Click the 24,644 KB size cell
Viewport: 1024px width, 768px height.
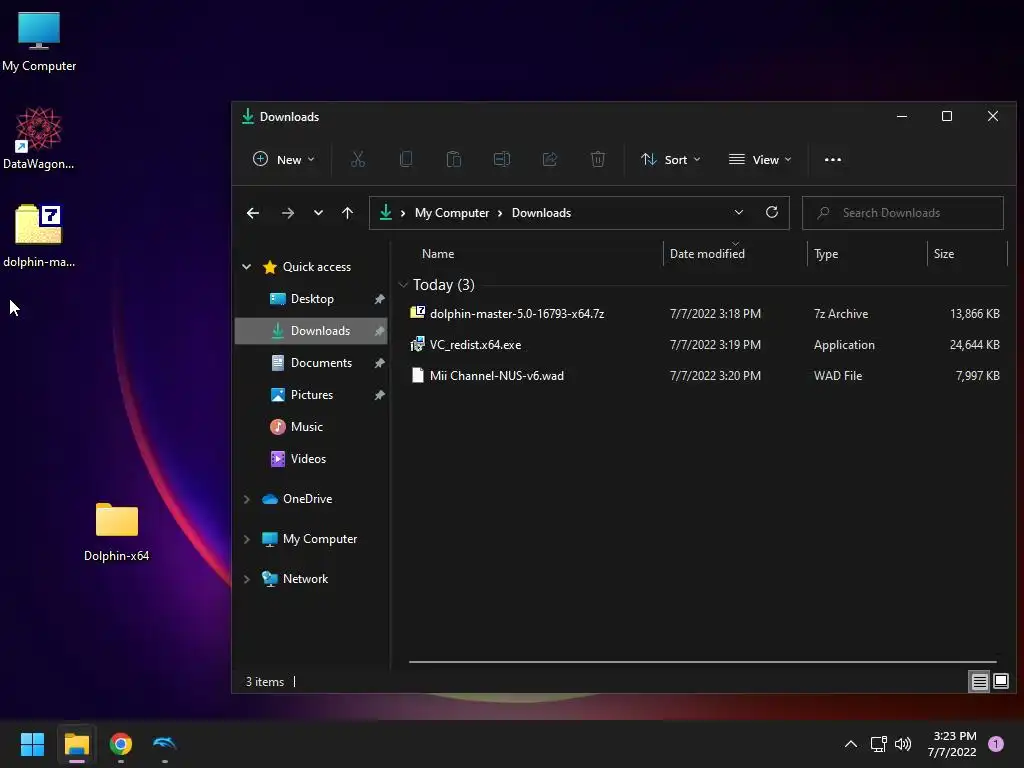click(974, 345)
